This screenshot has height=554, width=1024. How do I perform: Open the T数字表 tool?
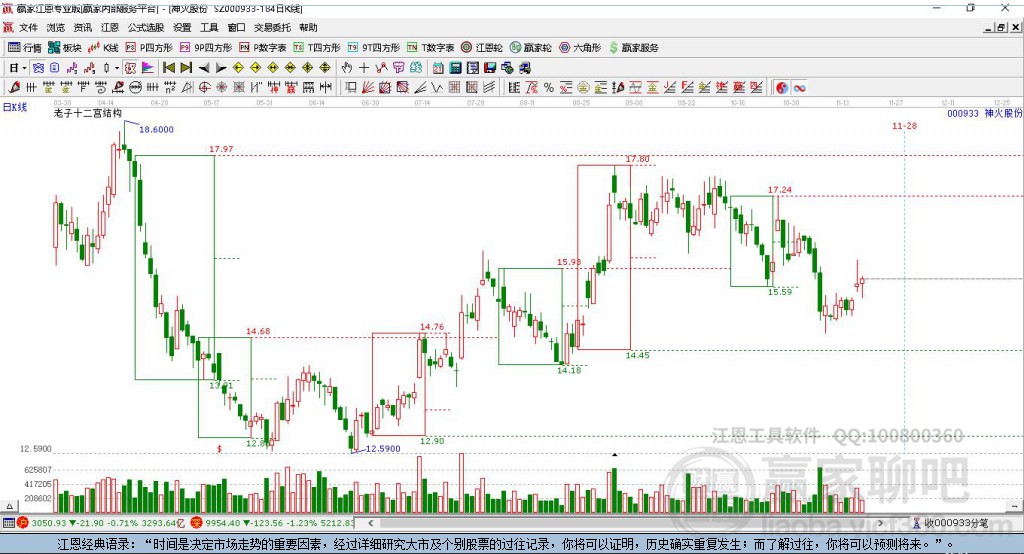[430, 48]
